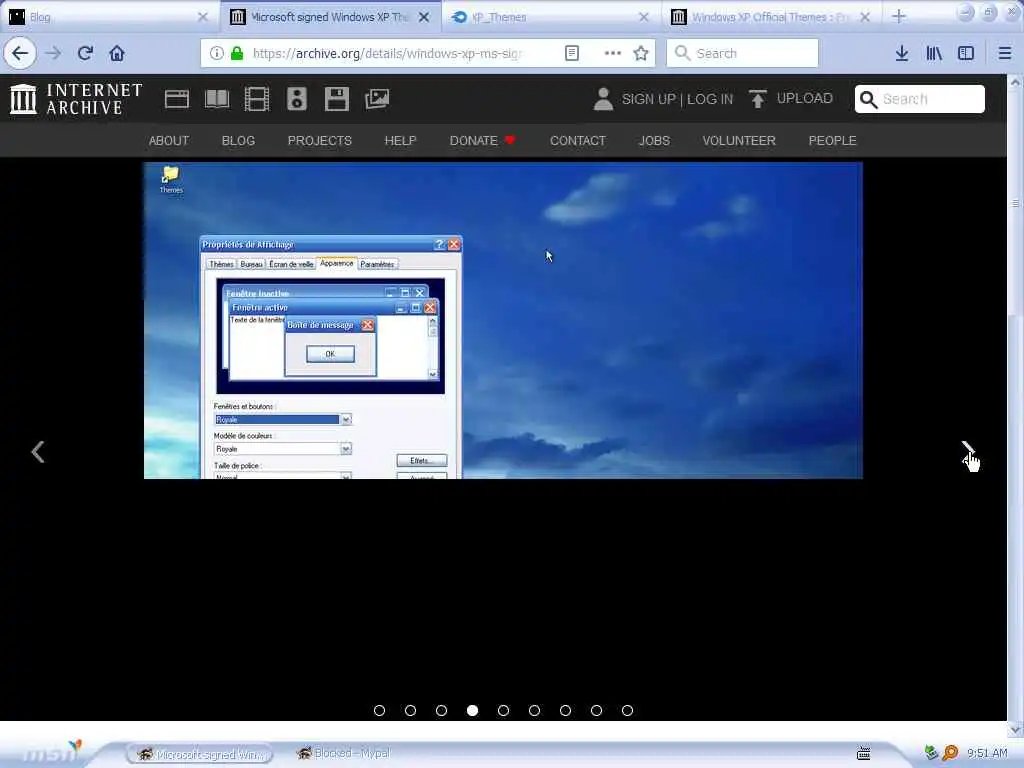Open the Software floppy disk icon

[x=337, y=99]
